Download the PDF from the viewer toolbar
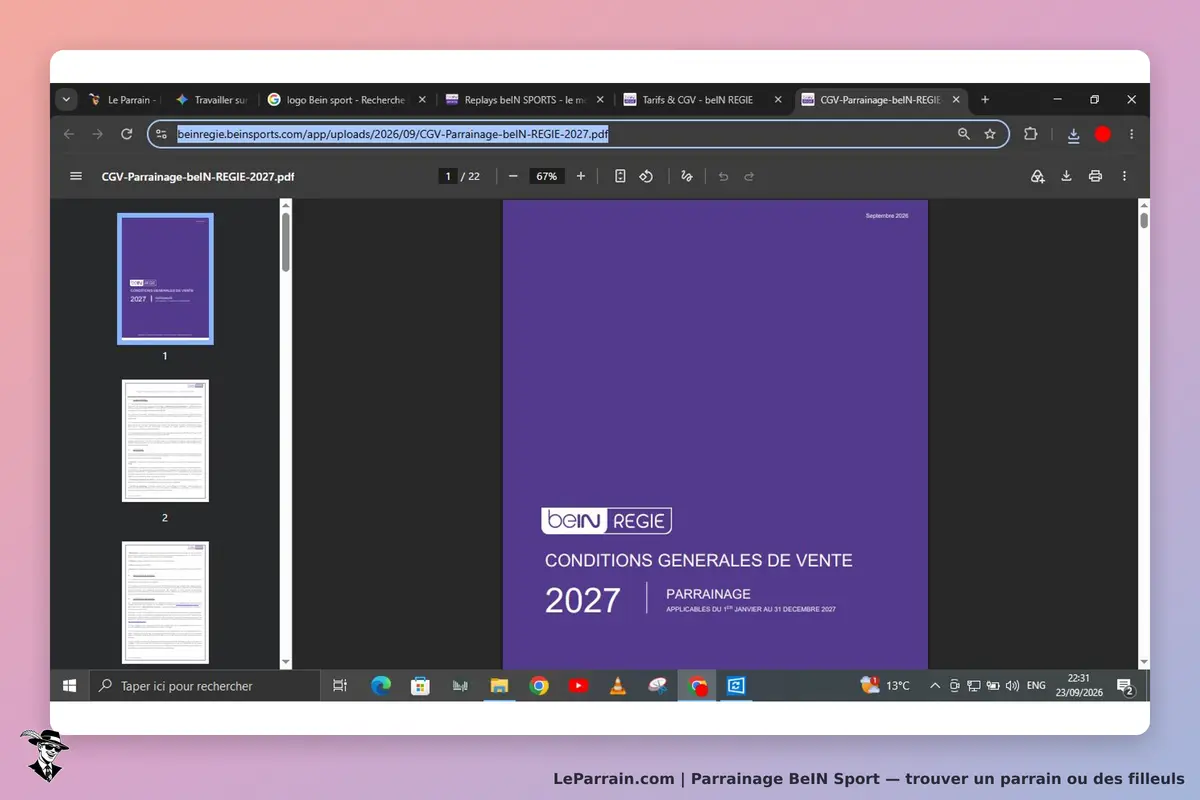Image resolution: width=1200 pixels, height=800 pixels. coord(1066,176)
